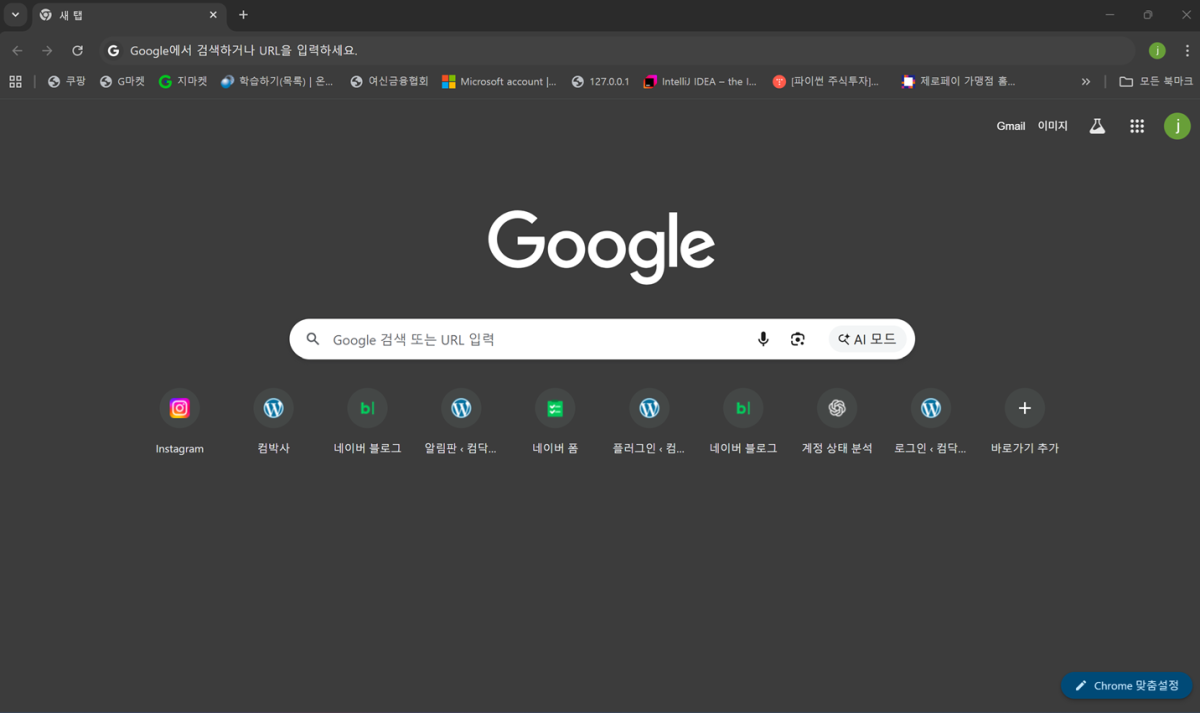The image size is (1200, 713).
Task: Open the 지마켓 bookmark
Action: (183, 82)
